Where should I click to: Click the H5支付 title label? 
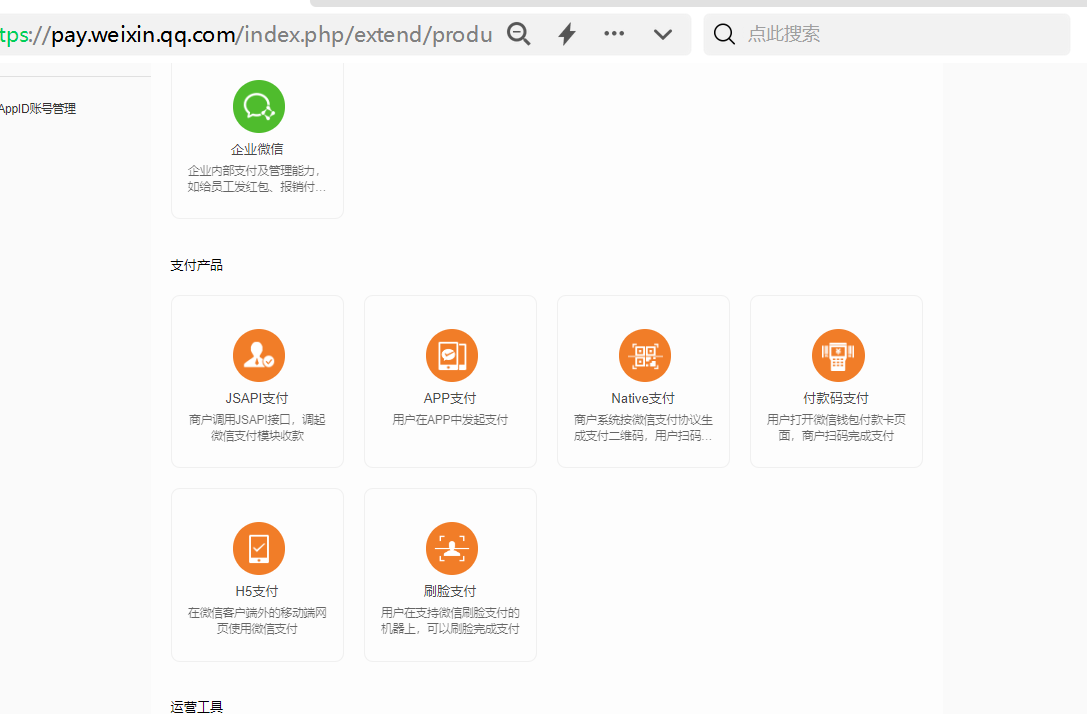(x=257, y=591)
